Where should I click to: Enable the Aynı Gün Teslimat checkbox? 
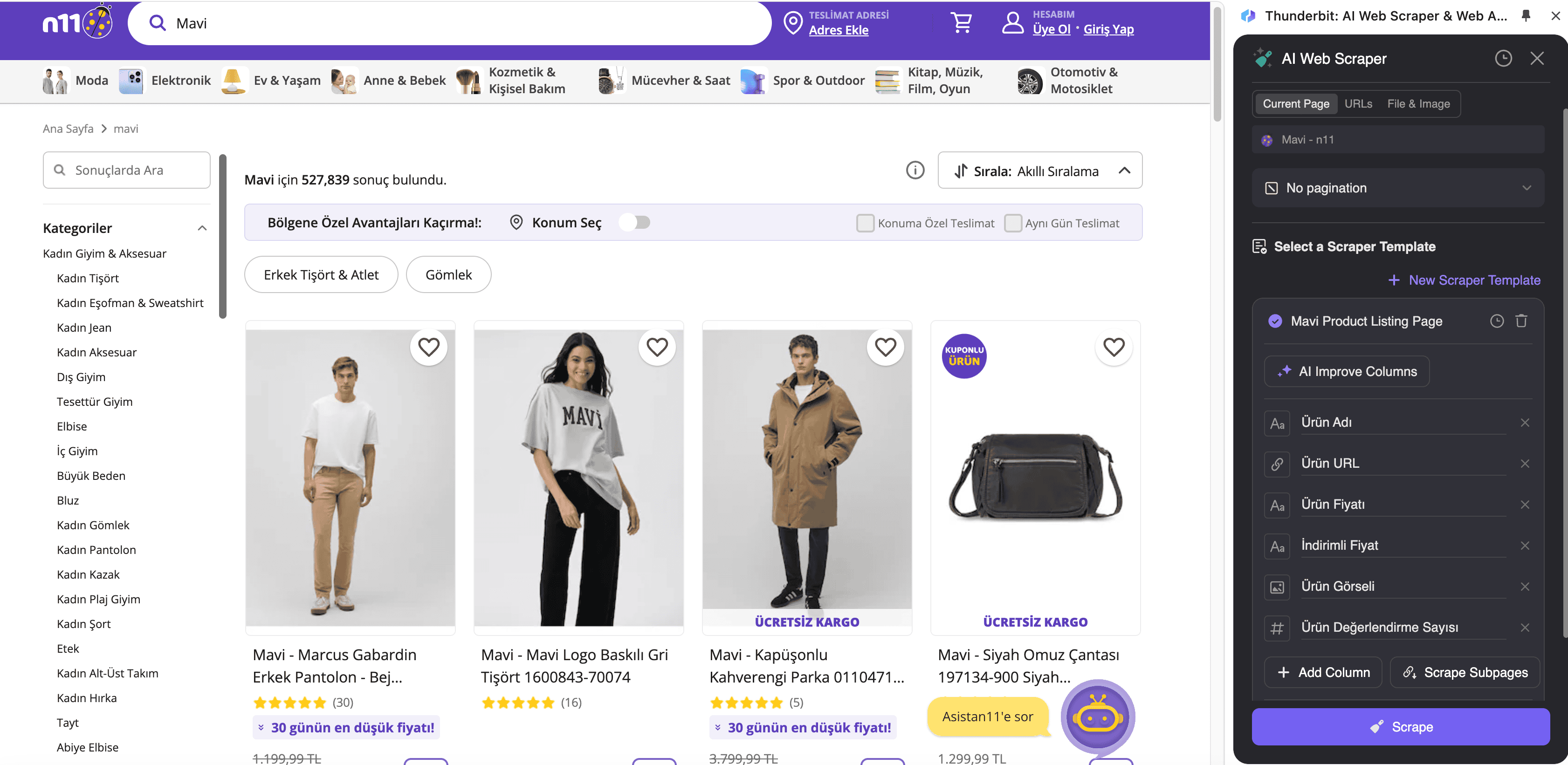pos(1012,223)
